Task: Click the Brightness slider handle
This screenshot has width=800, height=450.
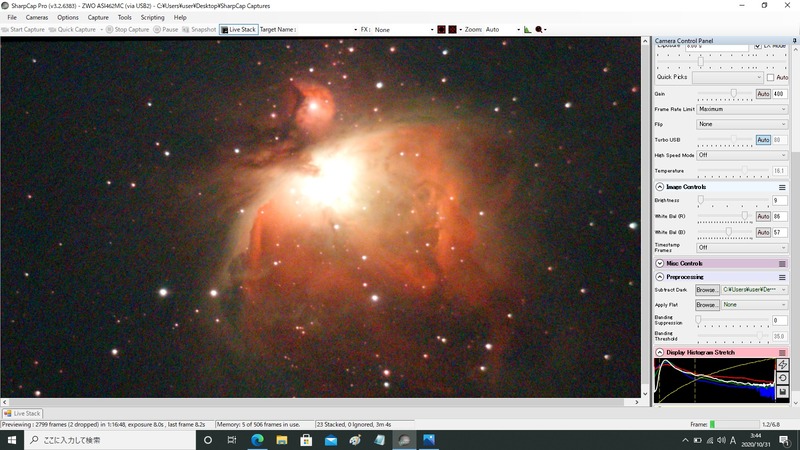Action: point(701,199)
